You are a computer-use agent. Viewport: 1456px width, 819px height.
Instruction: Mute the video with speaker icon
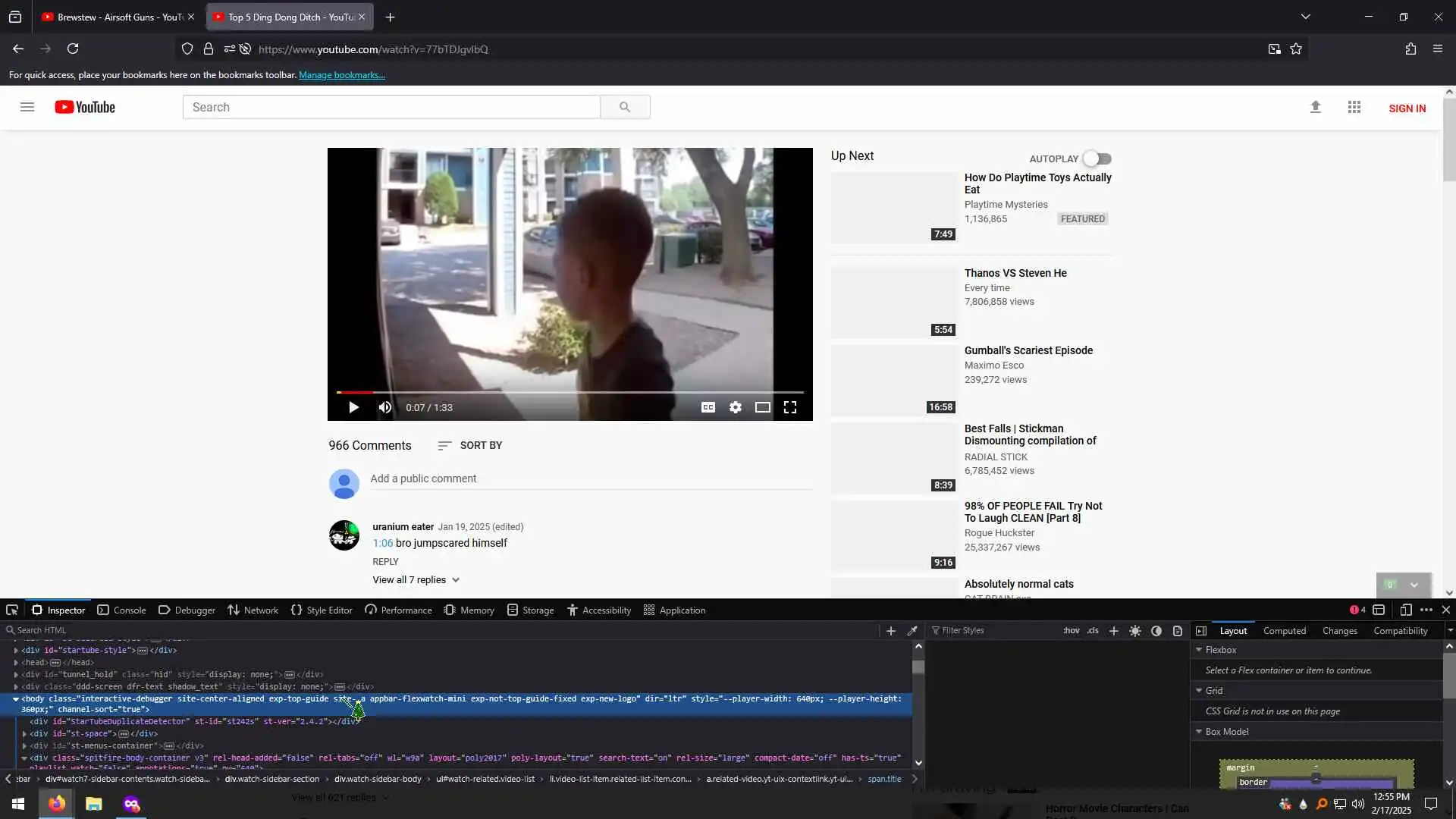point(385,407)
